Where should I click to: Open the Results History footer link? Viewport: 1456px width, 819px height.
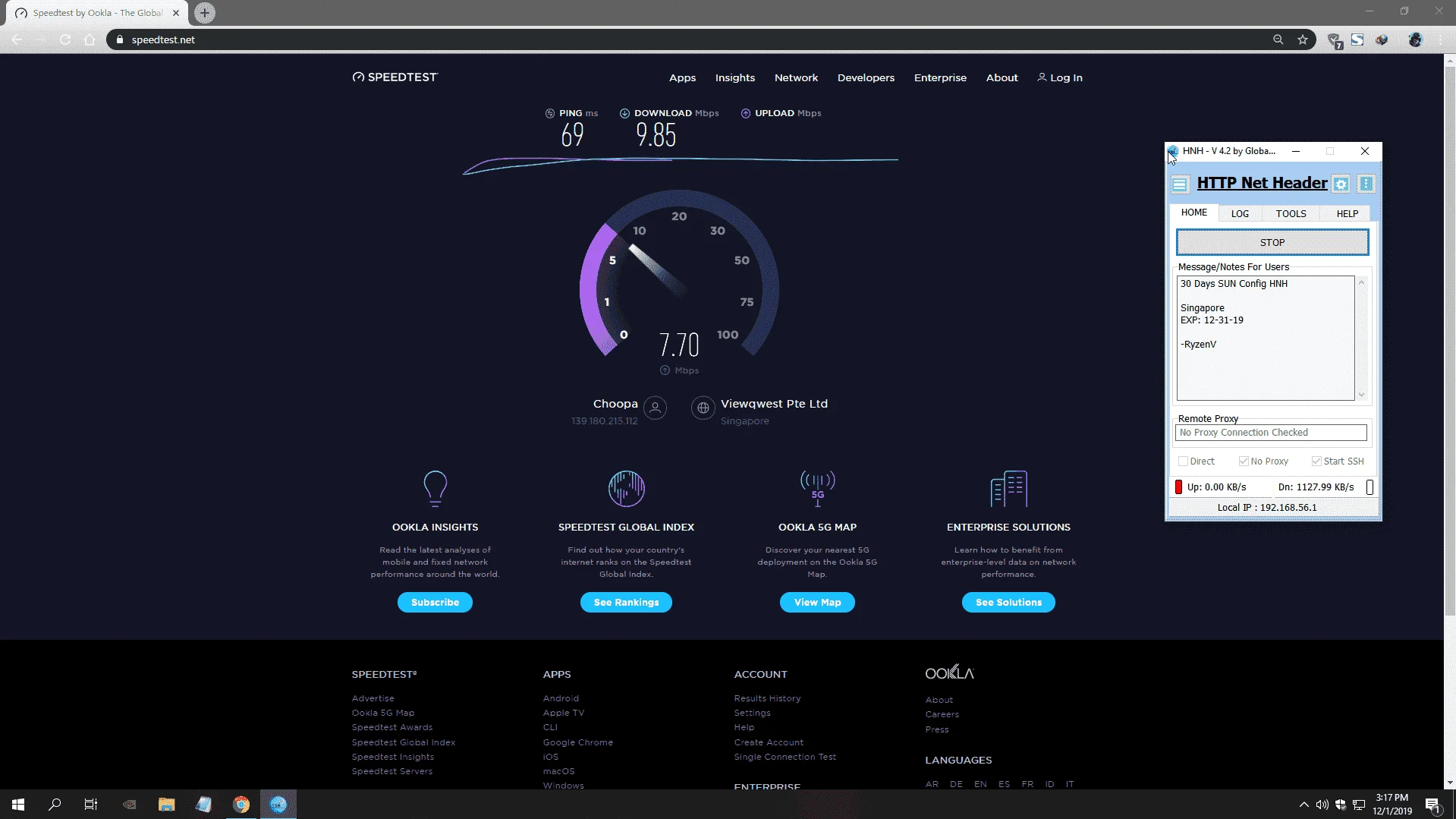[767, 698]
